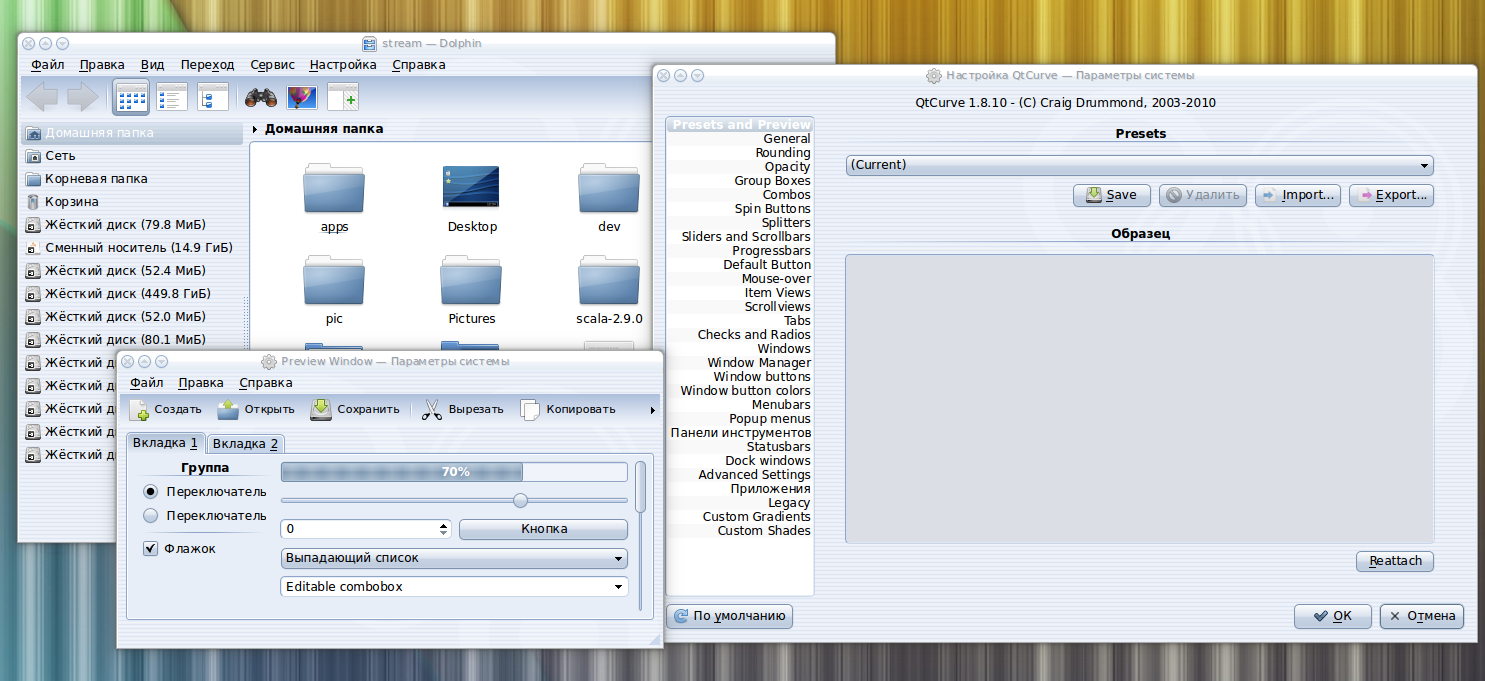Click Вырезать scissors in Preview toolbar

(x=462, y=409)
